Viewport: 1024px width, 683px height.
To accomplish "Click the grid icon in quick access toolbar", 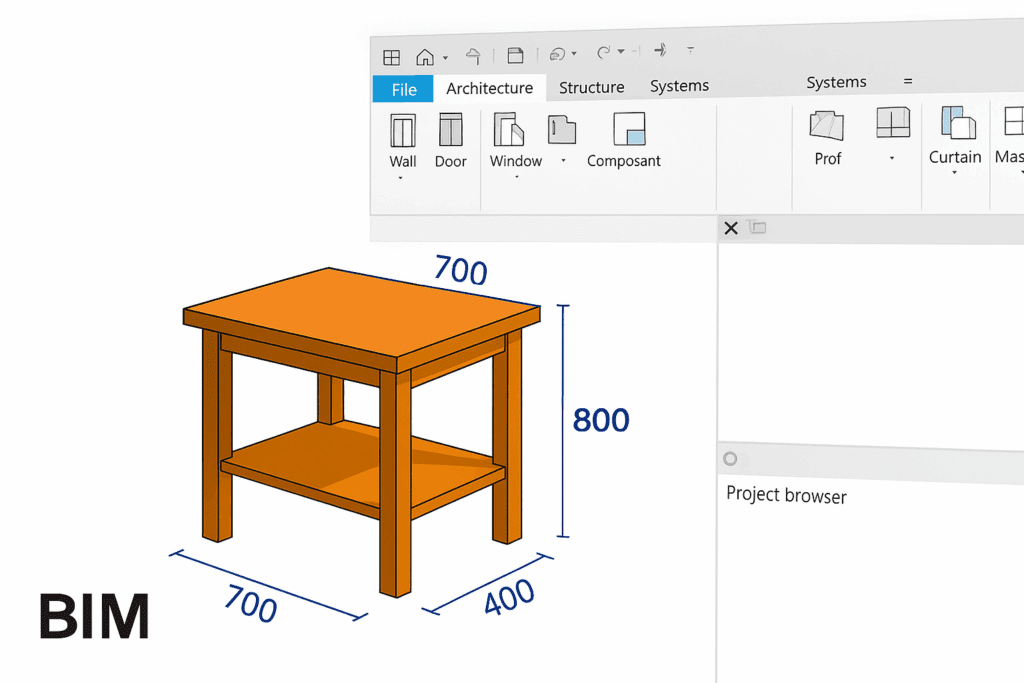I will click(x=392, y=57).
